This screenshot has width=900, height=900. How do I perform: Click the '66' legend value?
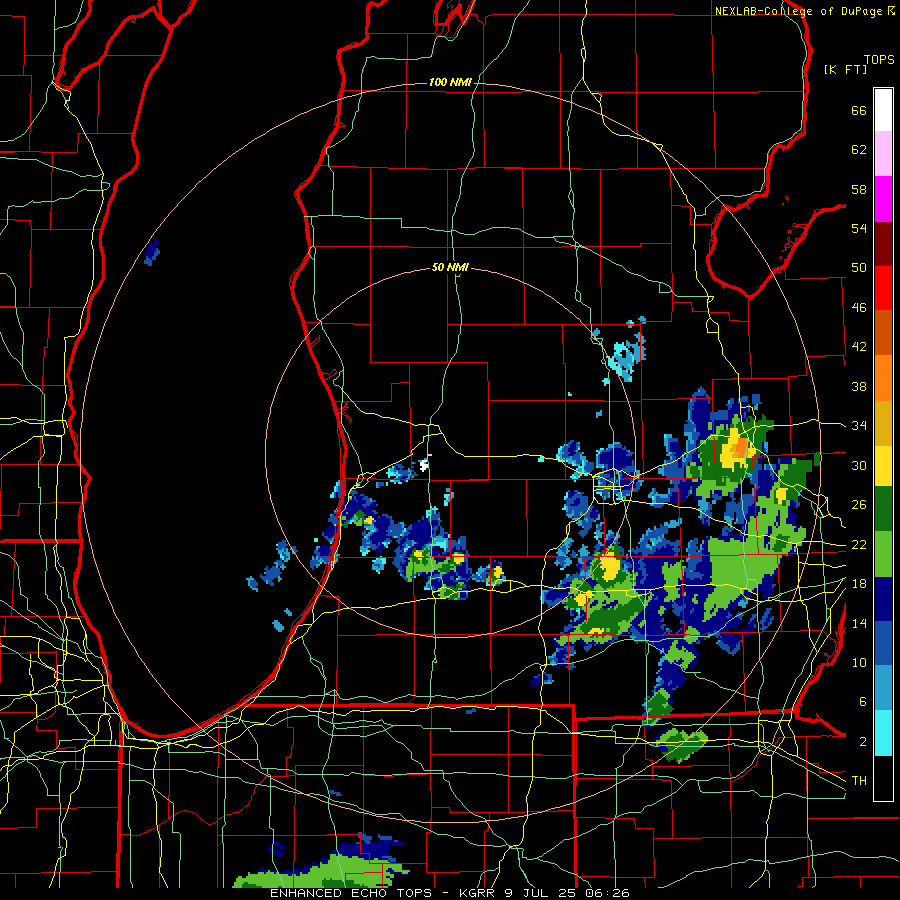[x=859, y=110]
